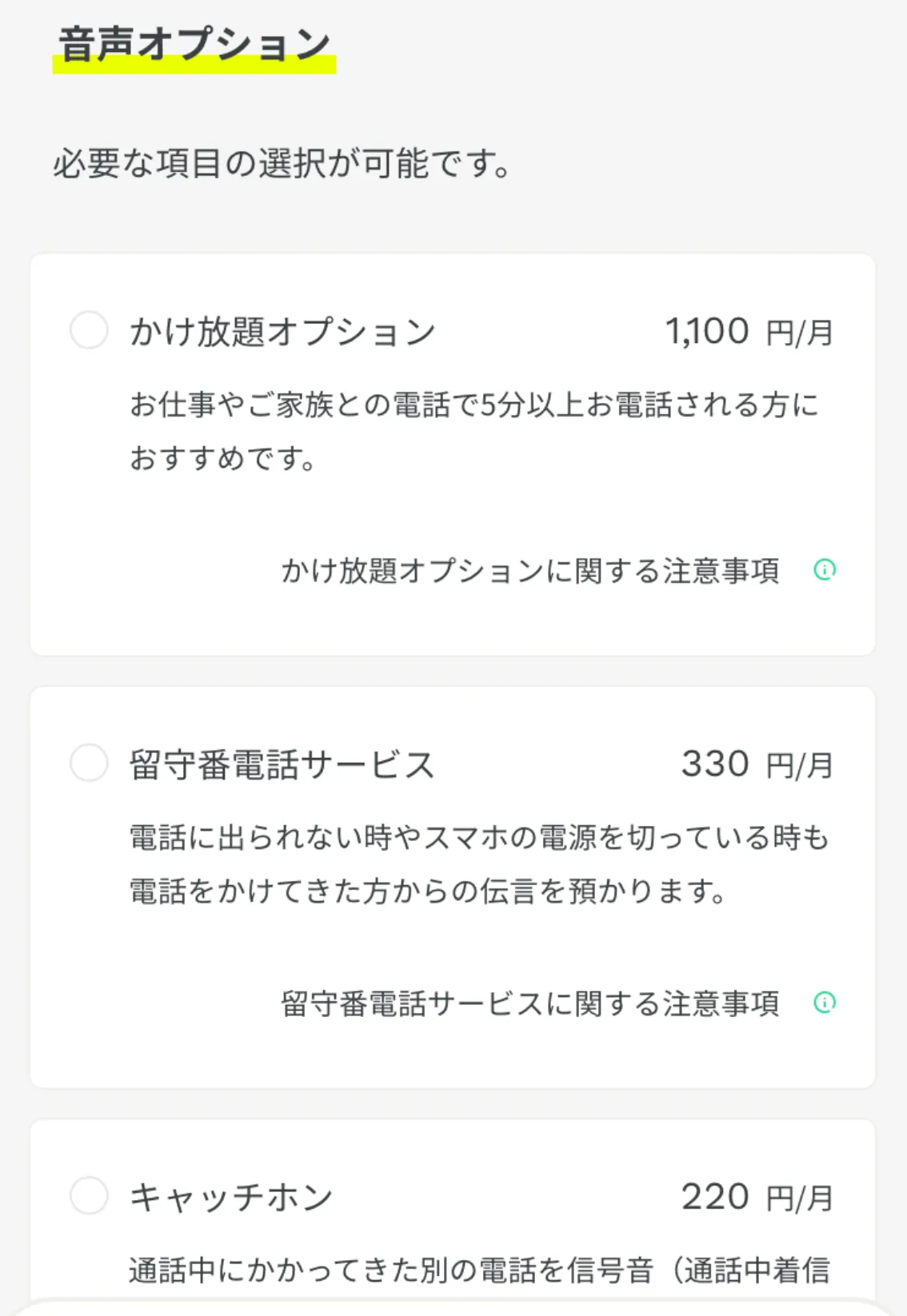
Task: Click the 220 円/月 price
Action: click(757, 1197)
